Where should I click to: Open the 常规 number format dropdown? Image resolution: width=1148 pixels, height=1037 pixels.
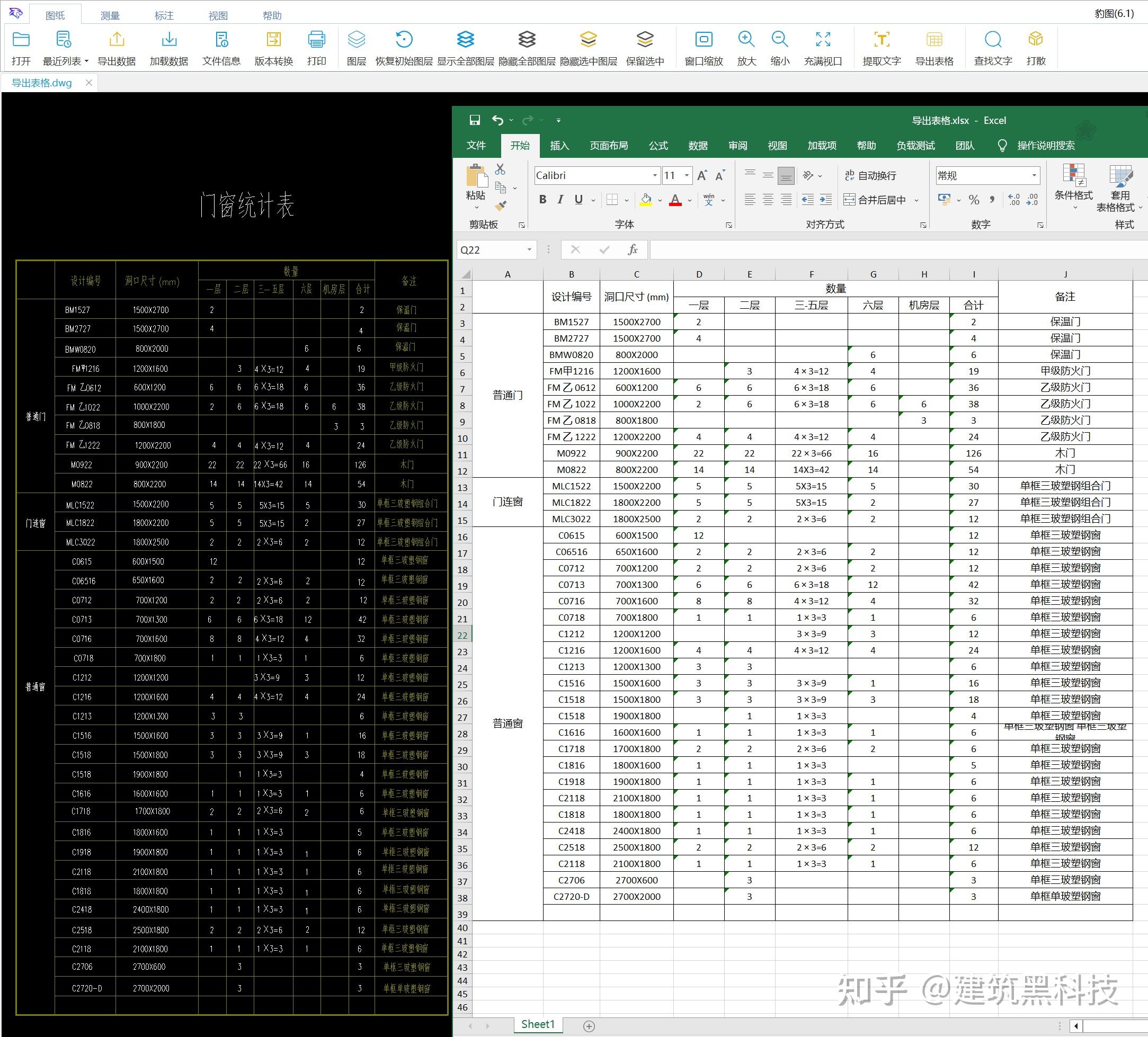pyautogui.click(x=1035, y=175)
